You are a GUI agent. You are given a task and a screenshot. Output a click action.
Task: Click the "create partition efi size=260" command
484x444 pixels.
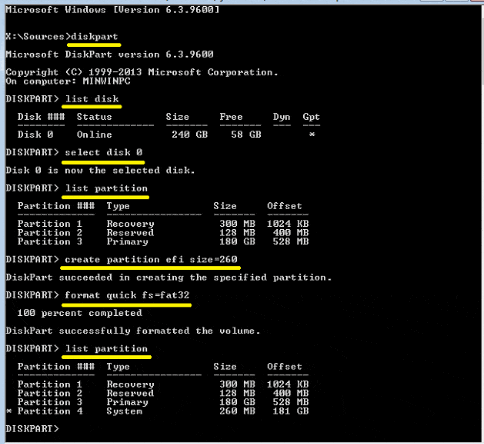151,260
